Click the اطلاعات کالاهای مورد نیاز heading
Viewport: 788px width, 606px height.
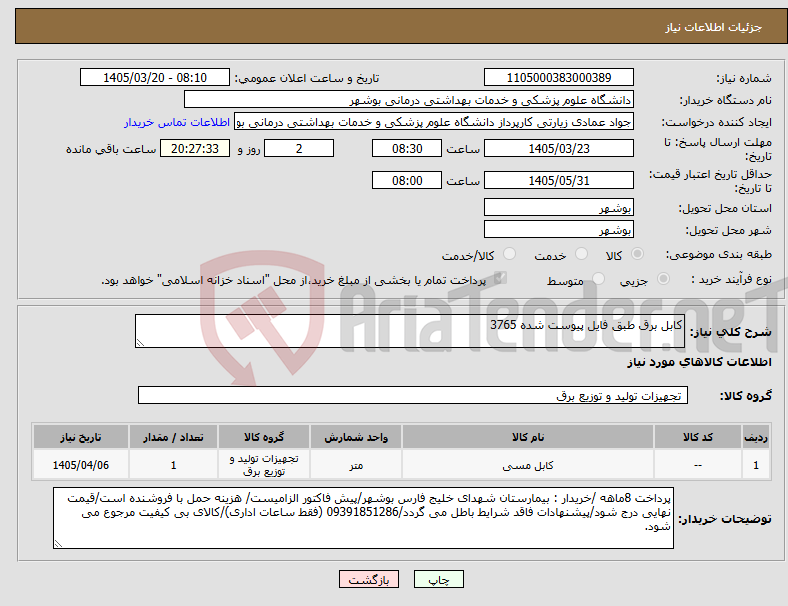[x=699, y=362]
